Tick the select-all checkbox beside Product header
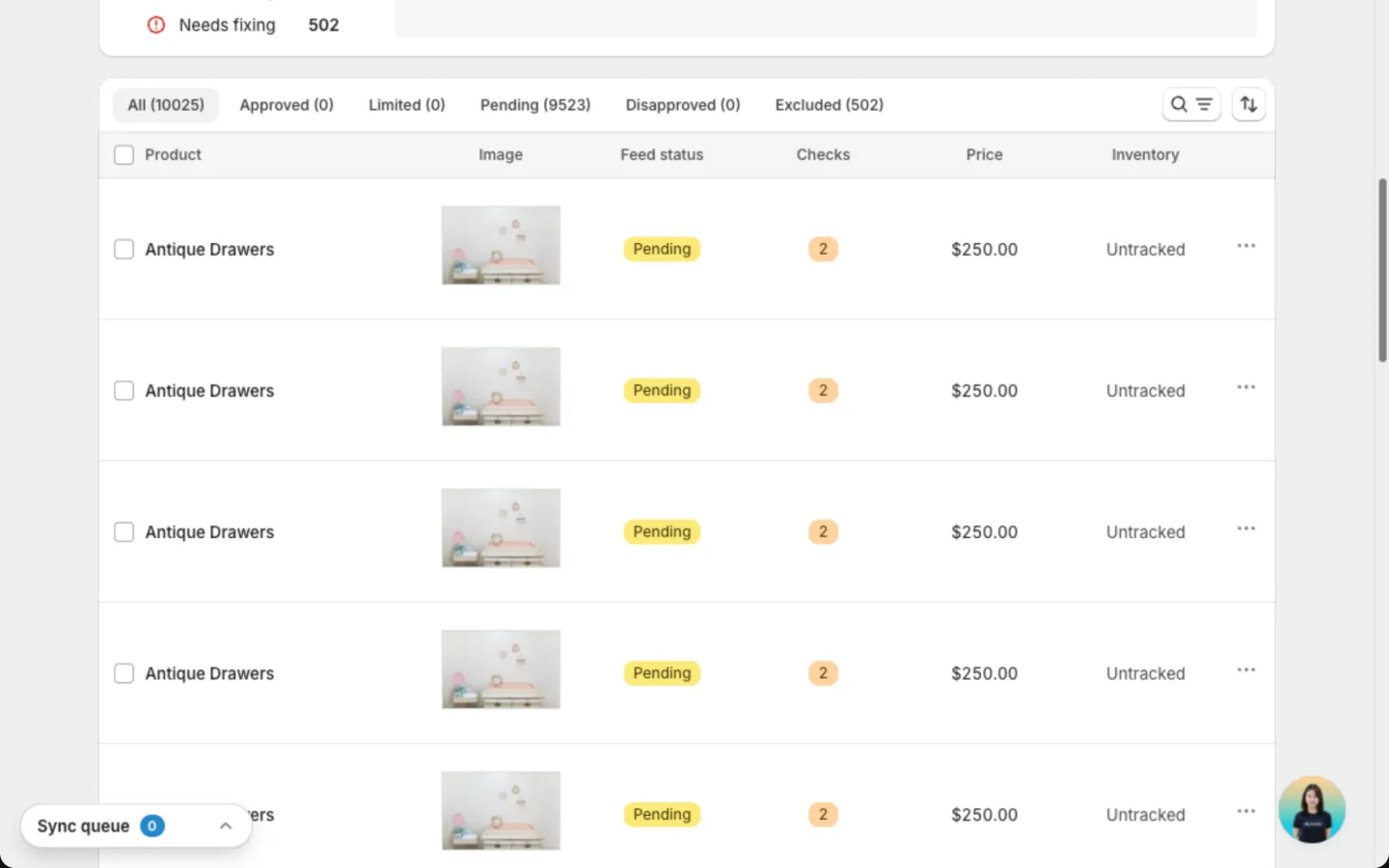Screen dimensions: 1389x868 click(123, 154)
